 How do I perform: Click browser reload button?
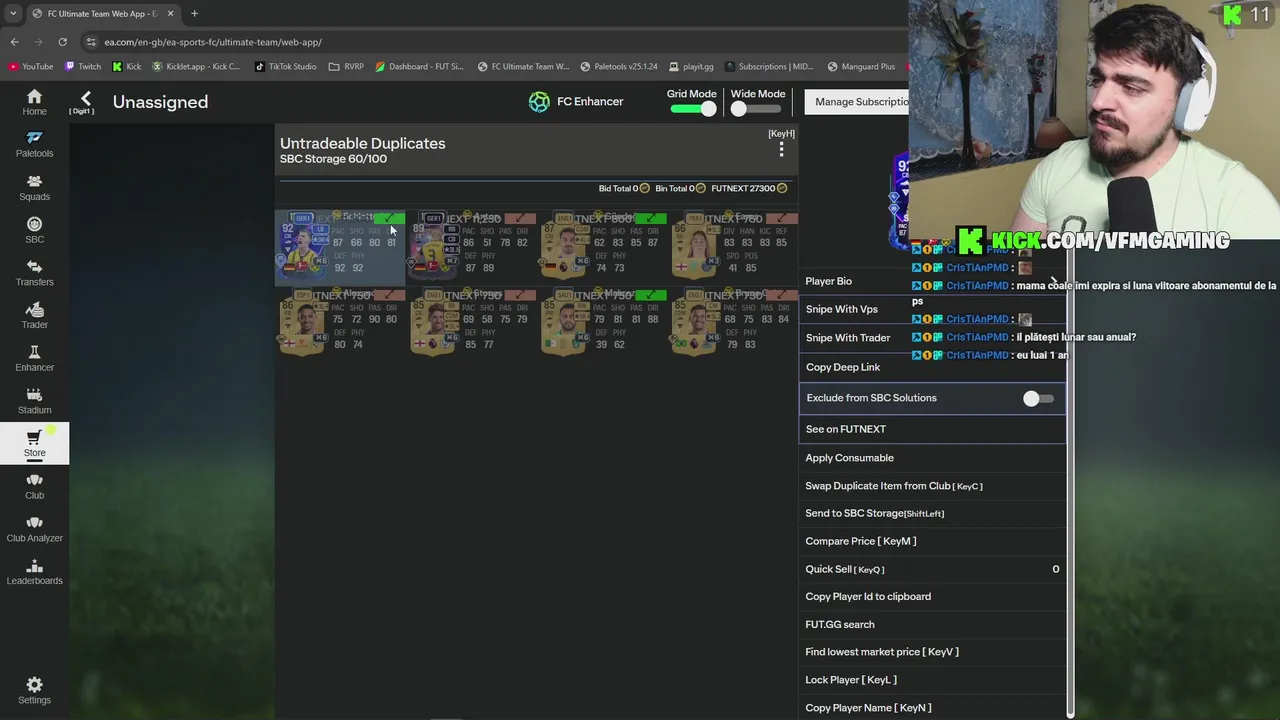point(62,42)
